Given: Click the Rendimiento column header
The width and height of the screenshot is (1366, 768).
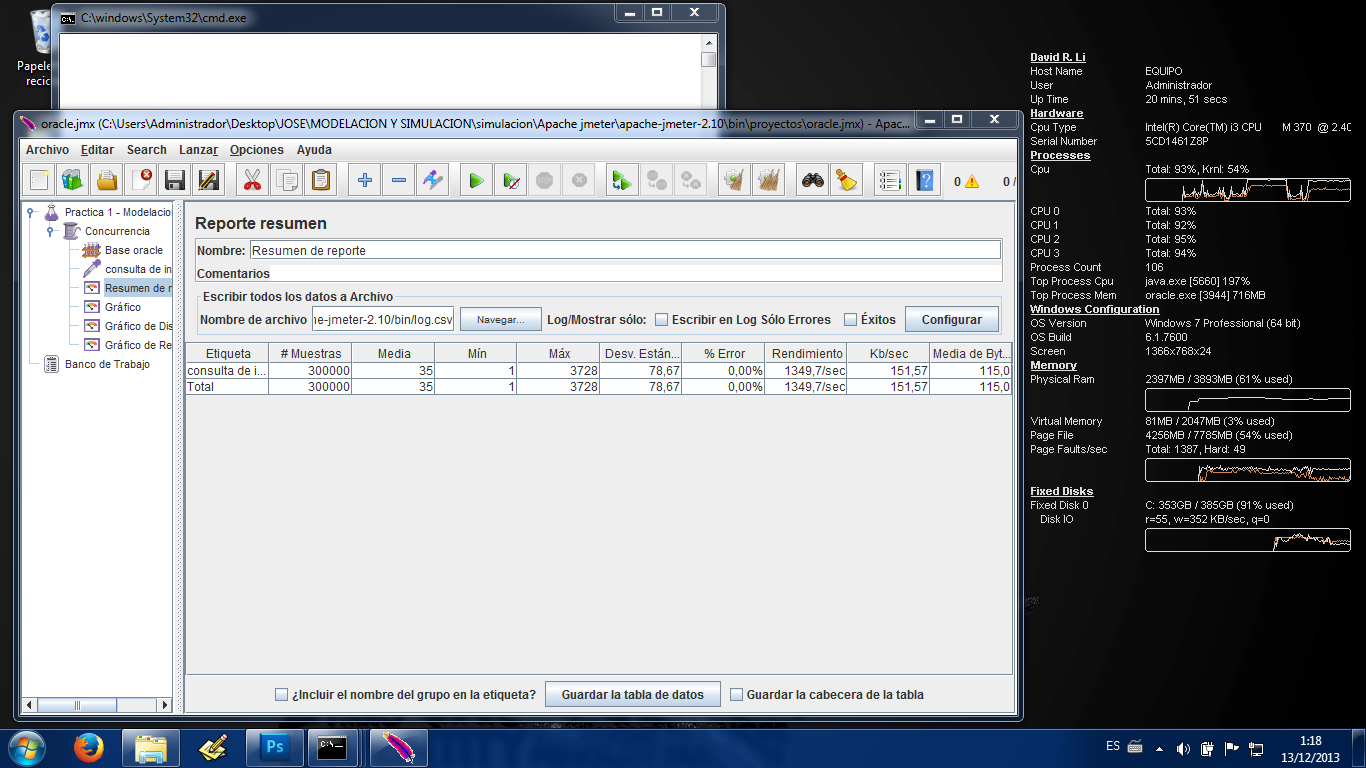Looking at the screenshot, I should (806, 353).
